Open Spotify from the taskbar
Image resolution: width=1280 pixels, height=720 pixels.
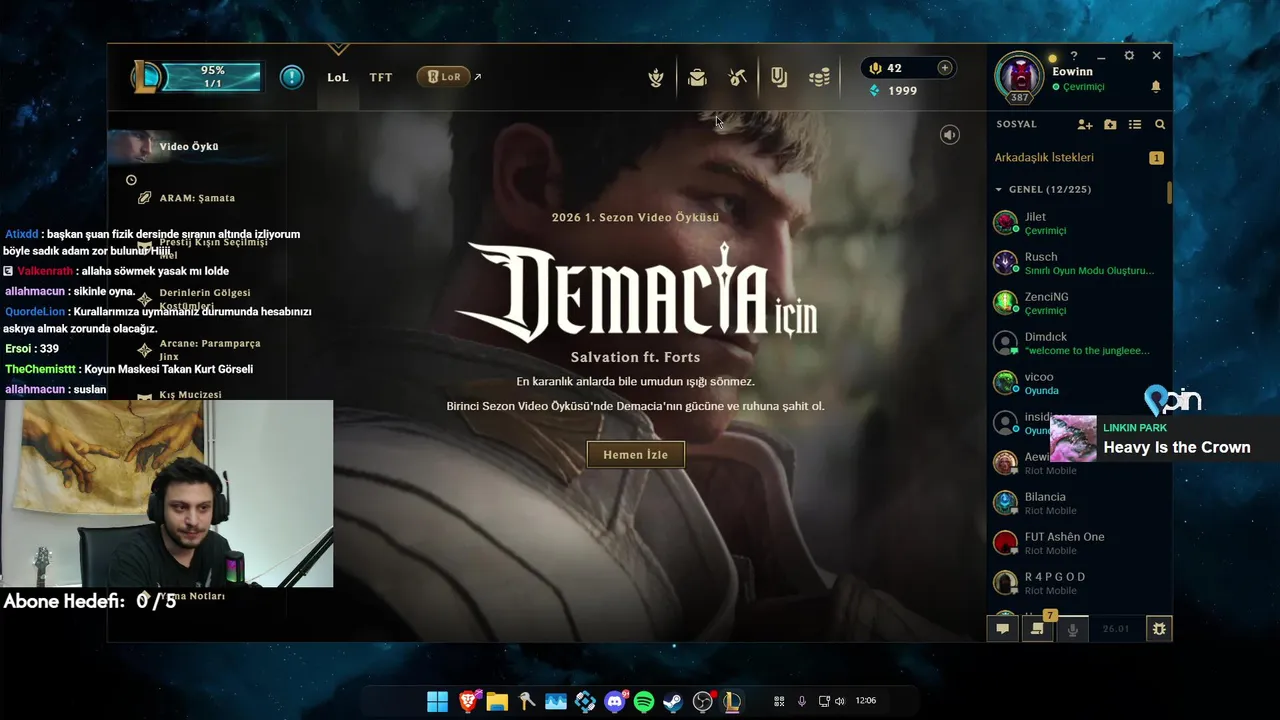click(x=644, y=702)
